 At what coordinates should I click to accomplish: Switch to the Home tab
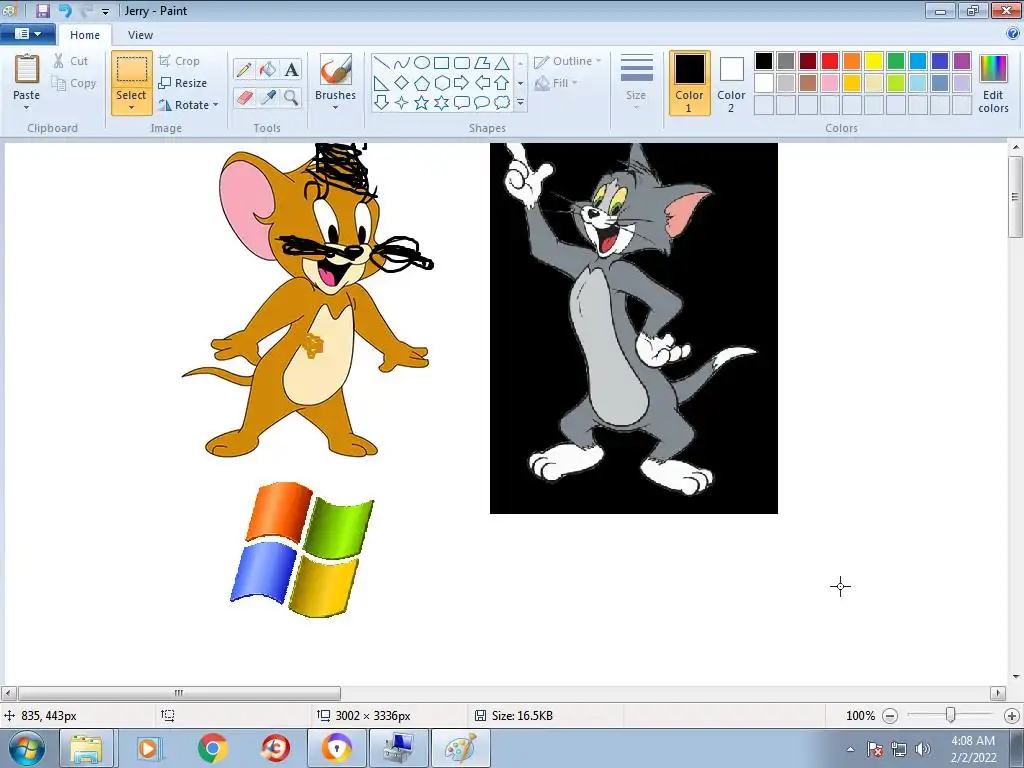(85, 35)
